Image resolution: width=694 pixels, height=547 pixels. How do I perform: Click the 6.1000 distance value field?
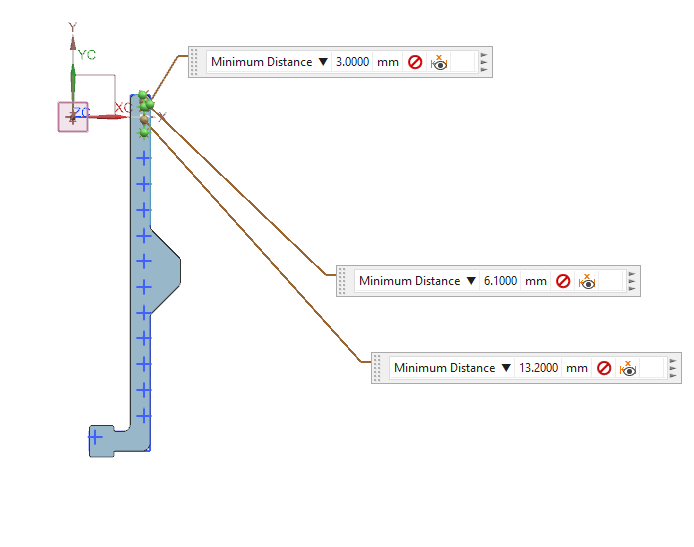500,281
